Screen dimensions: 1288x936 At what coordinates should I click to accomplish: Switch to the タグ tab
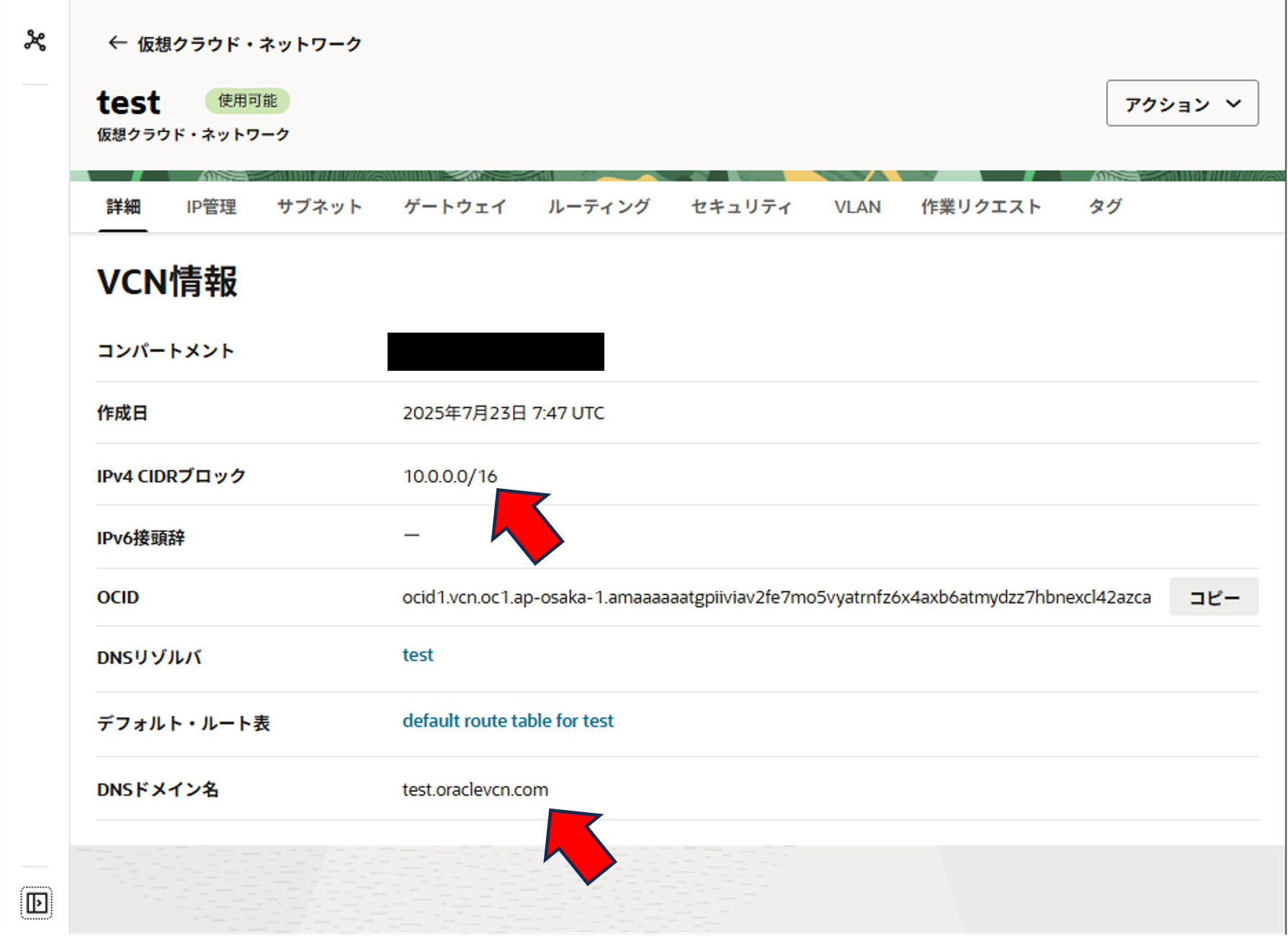1105,207
